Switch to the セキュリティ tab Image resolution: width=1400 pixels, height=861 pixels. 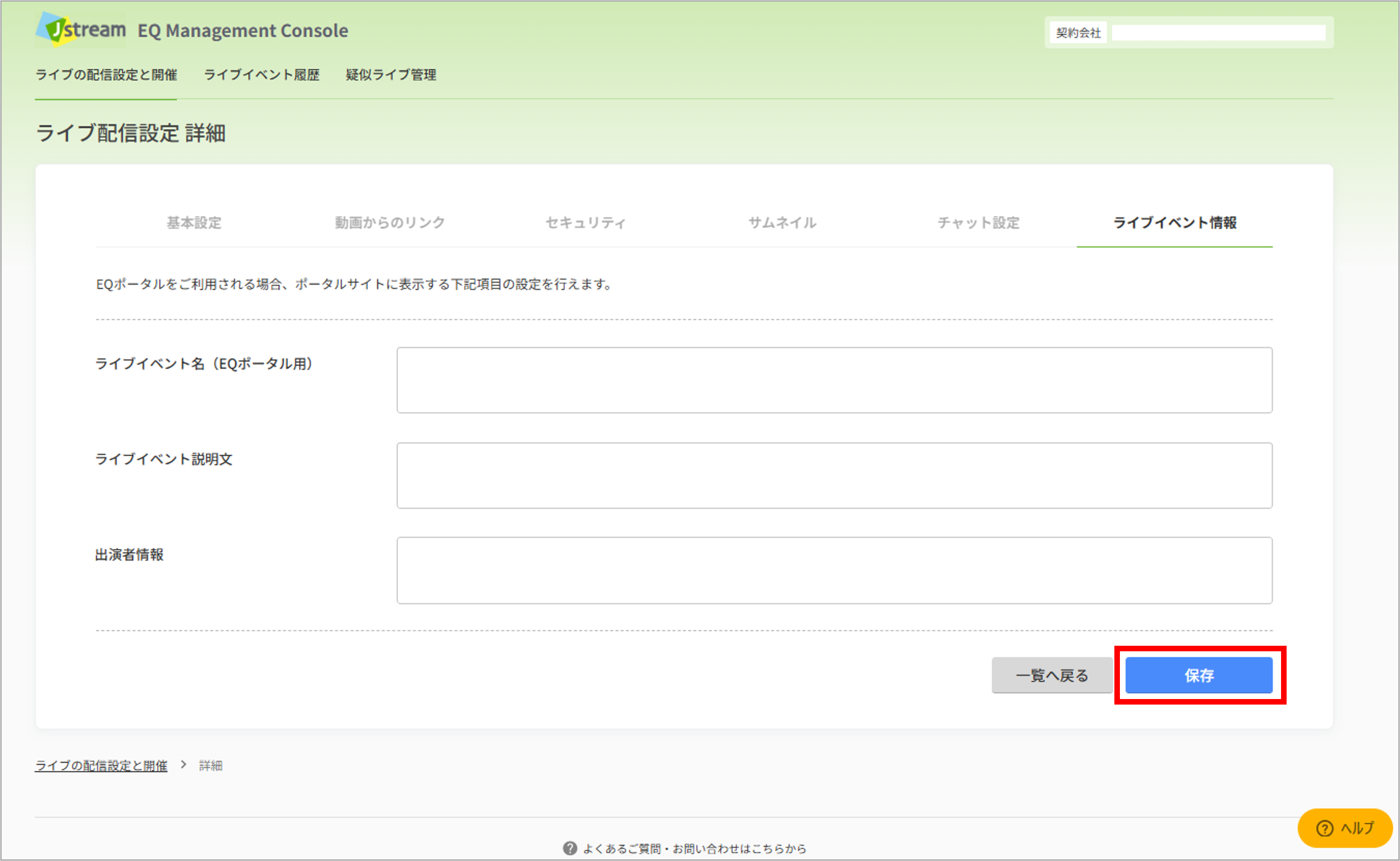point(586,222)
